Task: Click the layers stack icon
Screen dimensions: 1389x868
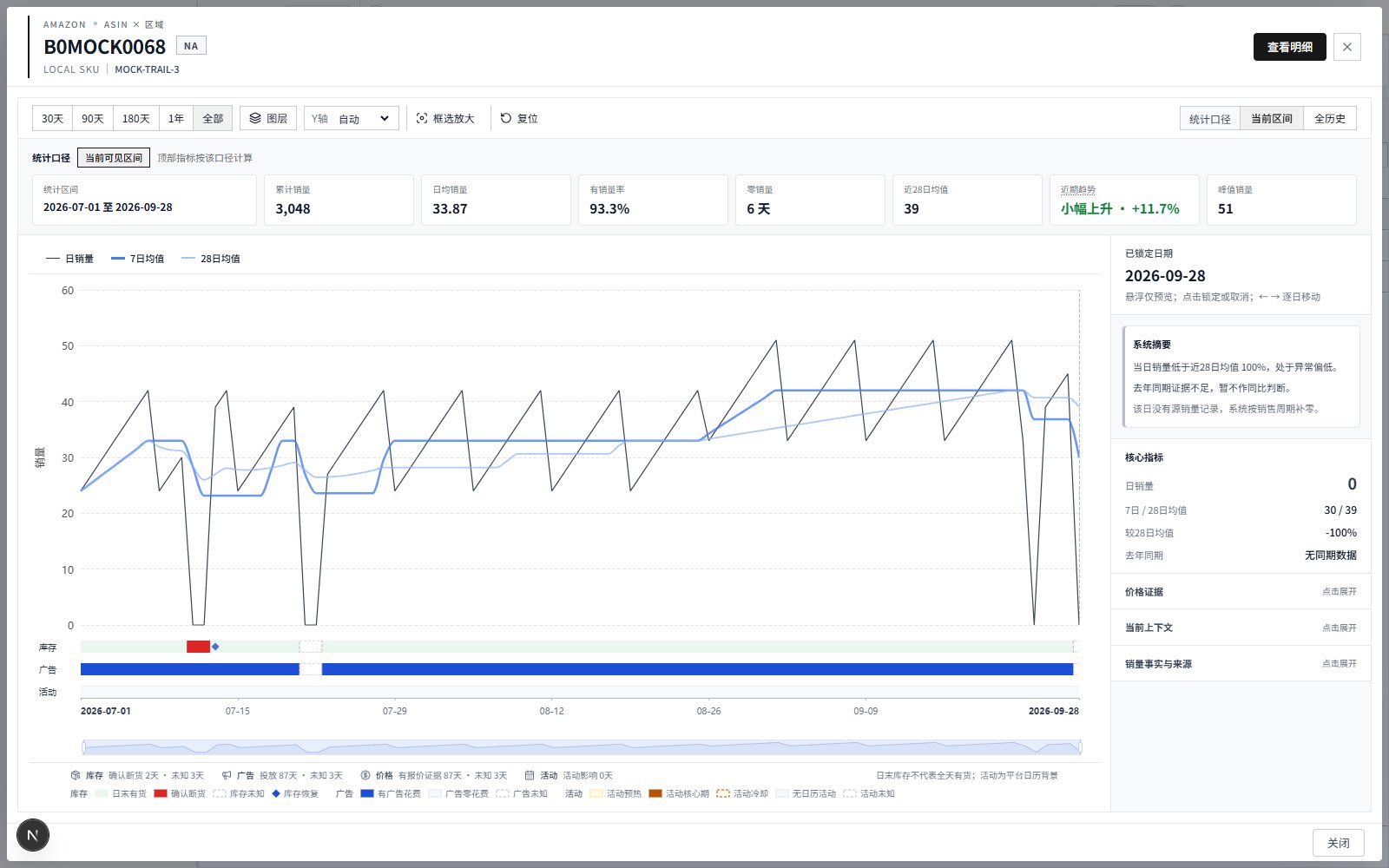Action: pyautogui.click(x=255, y=118)
